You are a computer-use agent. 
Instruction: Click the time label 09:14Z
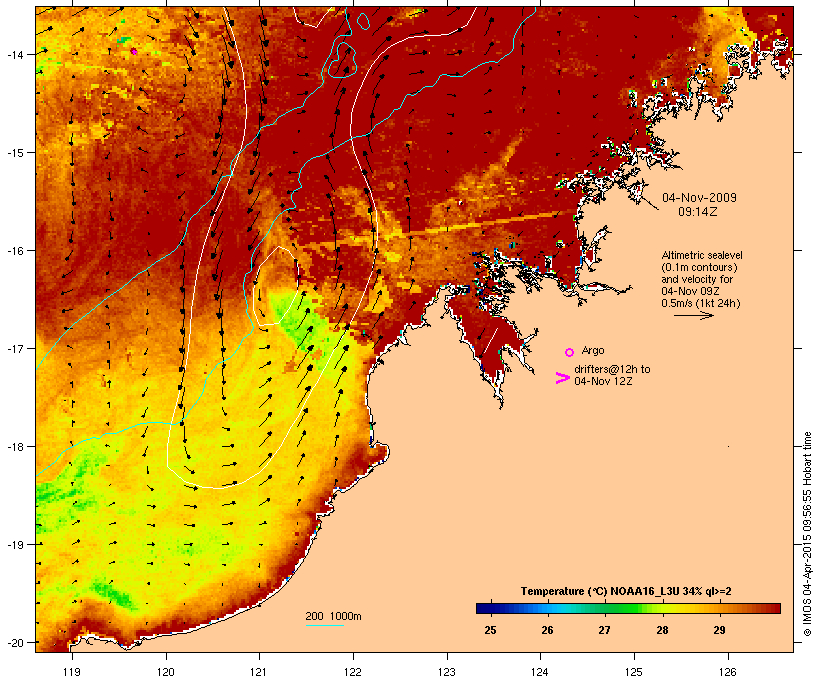(698, 212)
